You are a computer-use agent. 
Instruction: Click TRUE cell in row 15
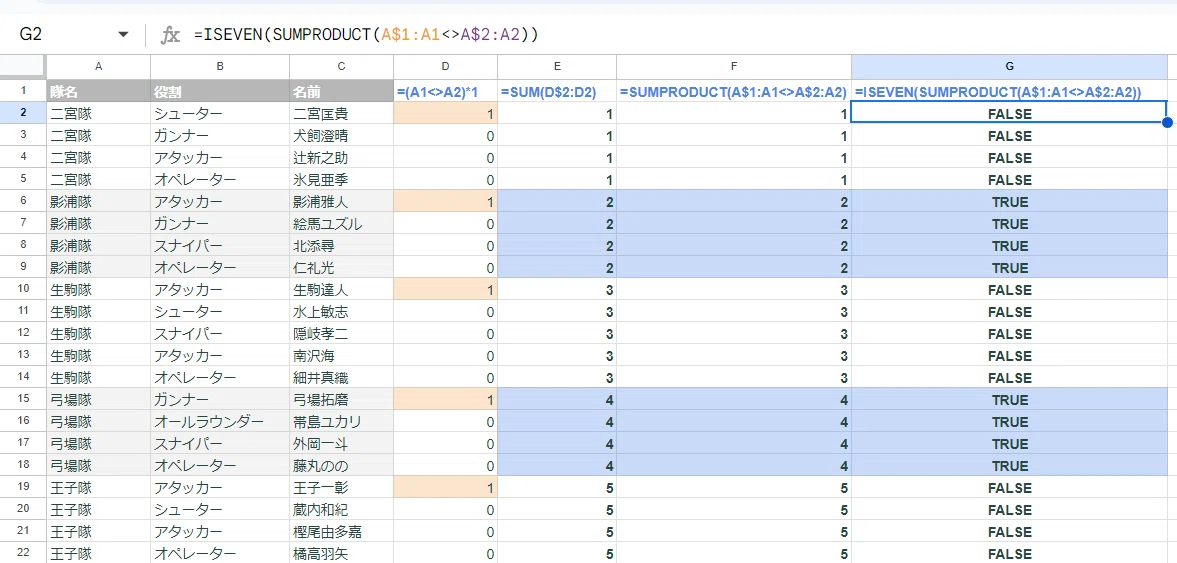click(x=1010, y=399)
